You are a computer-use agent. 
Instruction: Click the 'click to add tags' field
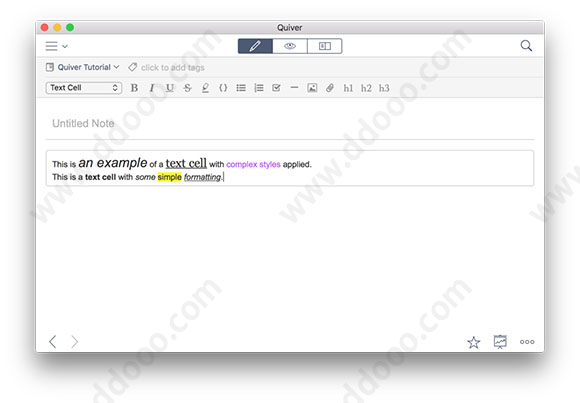click(x=173, y=68)
